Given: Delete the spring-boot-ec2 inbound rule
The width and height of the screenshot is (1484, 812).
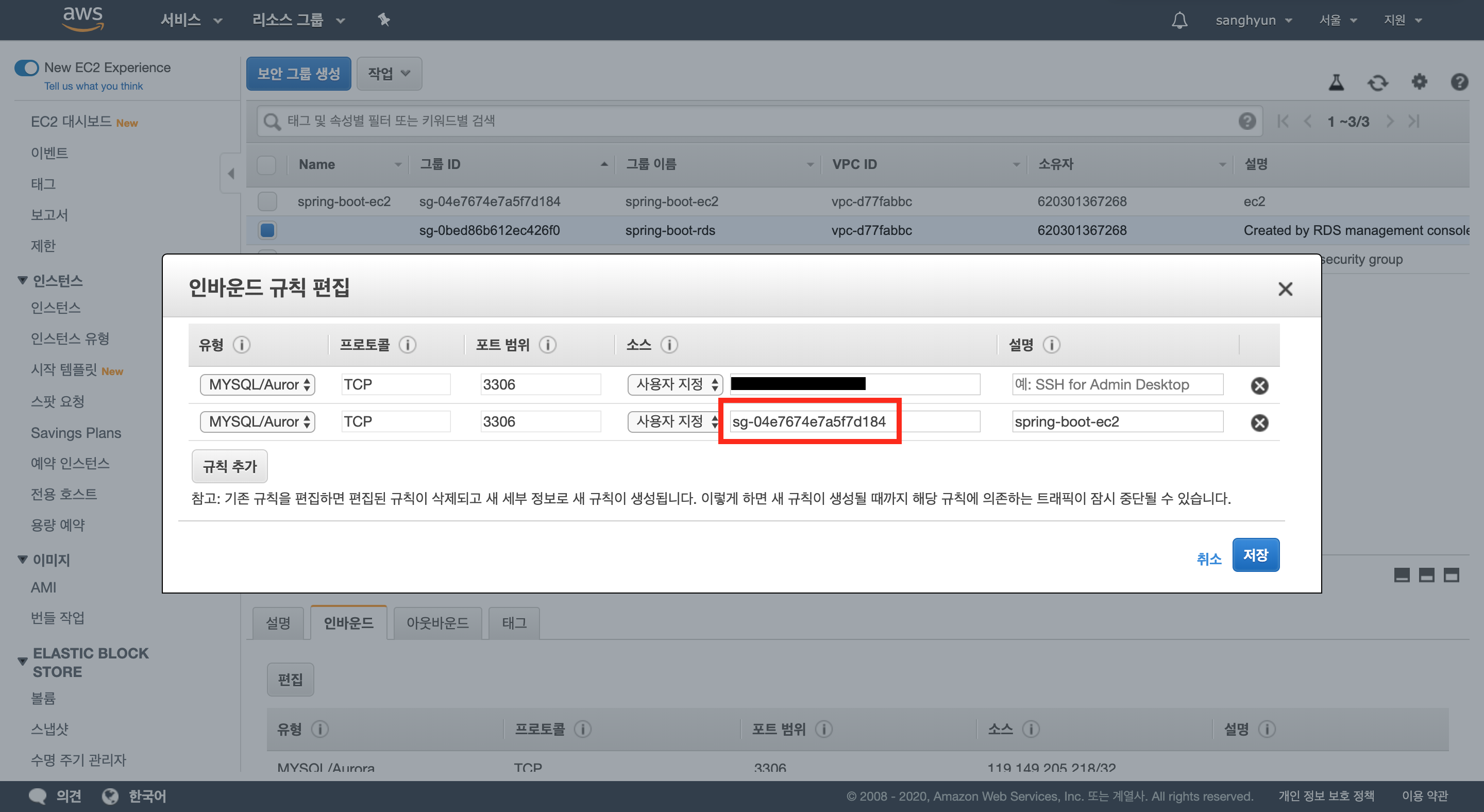Looking at the screenshot, I should coord(1259,422).
